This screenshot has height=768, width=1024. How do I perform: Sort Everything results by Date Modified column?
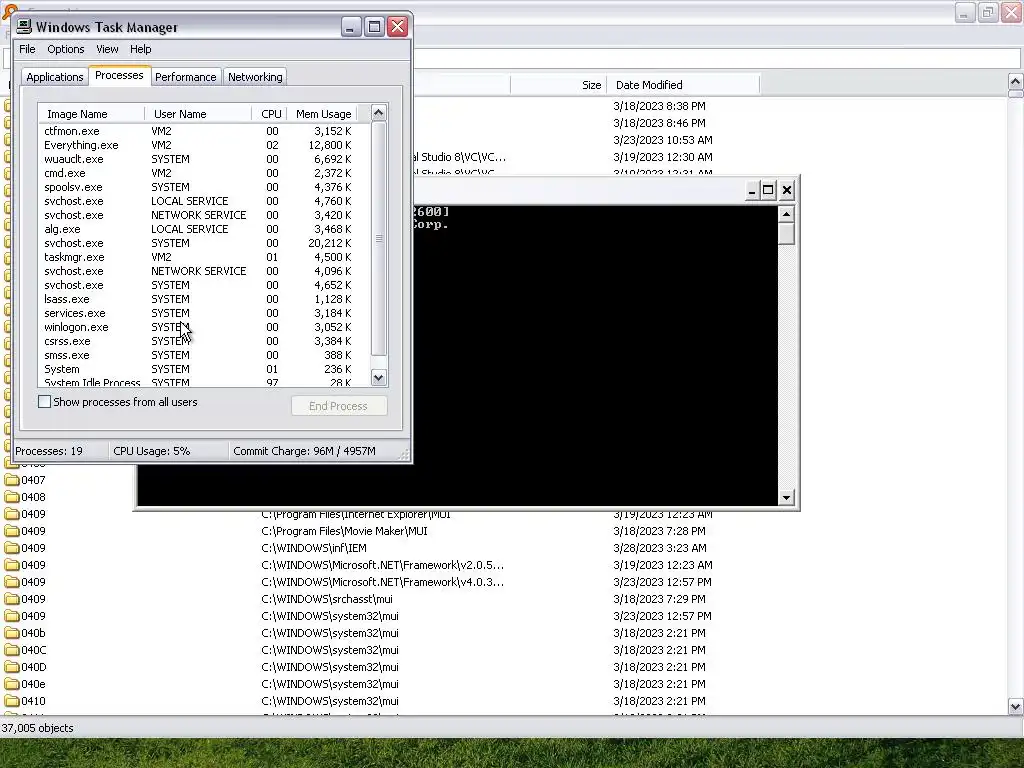tap(683, 85)
